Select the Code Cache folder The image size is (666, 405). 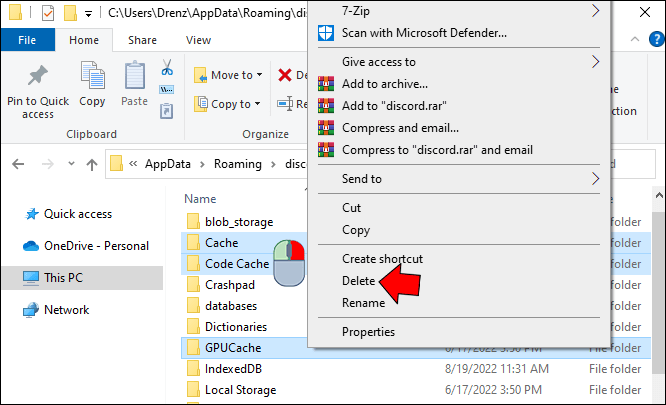click(237, 264)
